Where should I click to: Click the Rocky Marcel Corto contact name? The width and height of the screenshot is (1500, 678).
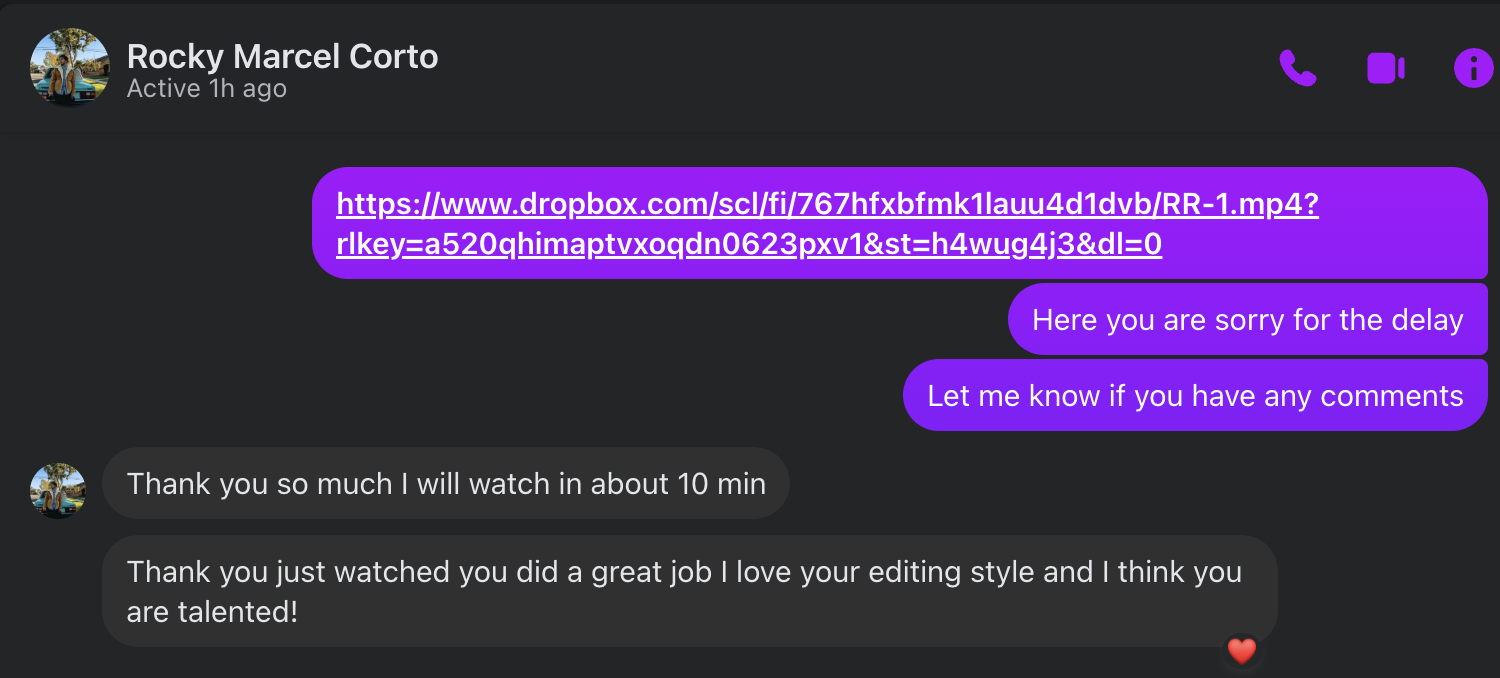coord(283,56)
